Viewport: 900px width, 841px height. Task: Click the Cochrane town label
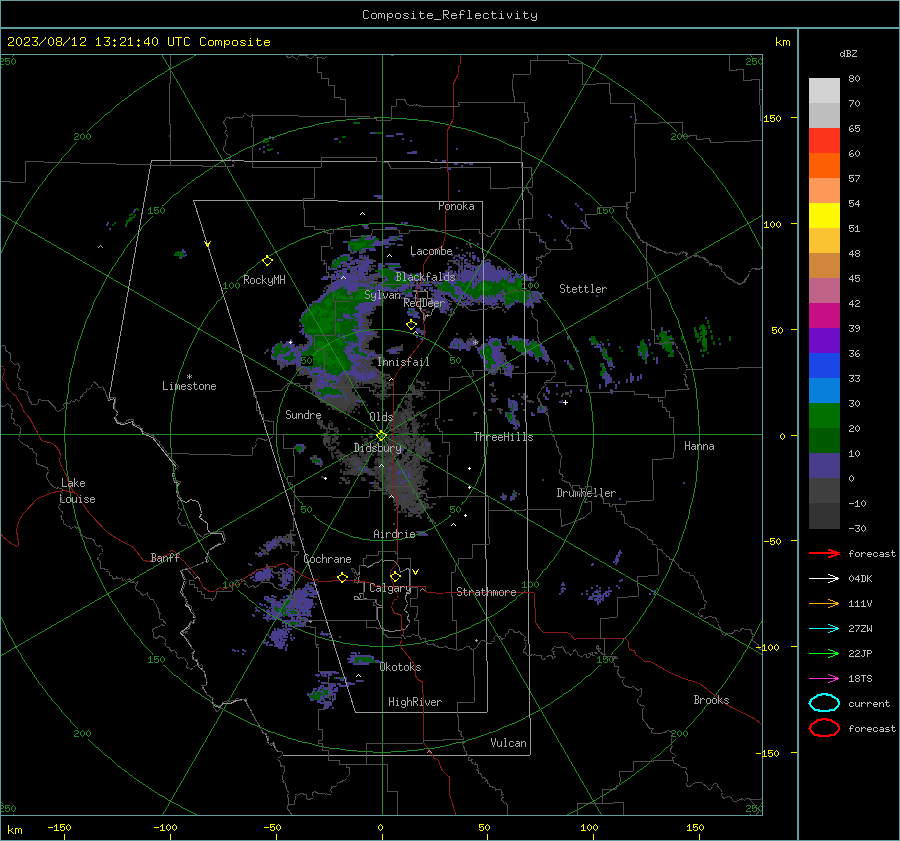coord(327,559)
